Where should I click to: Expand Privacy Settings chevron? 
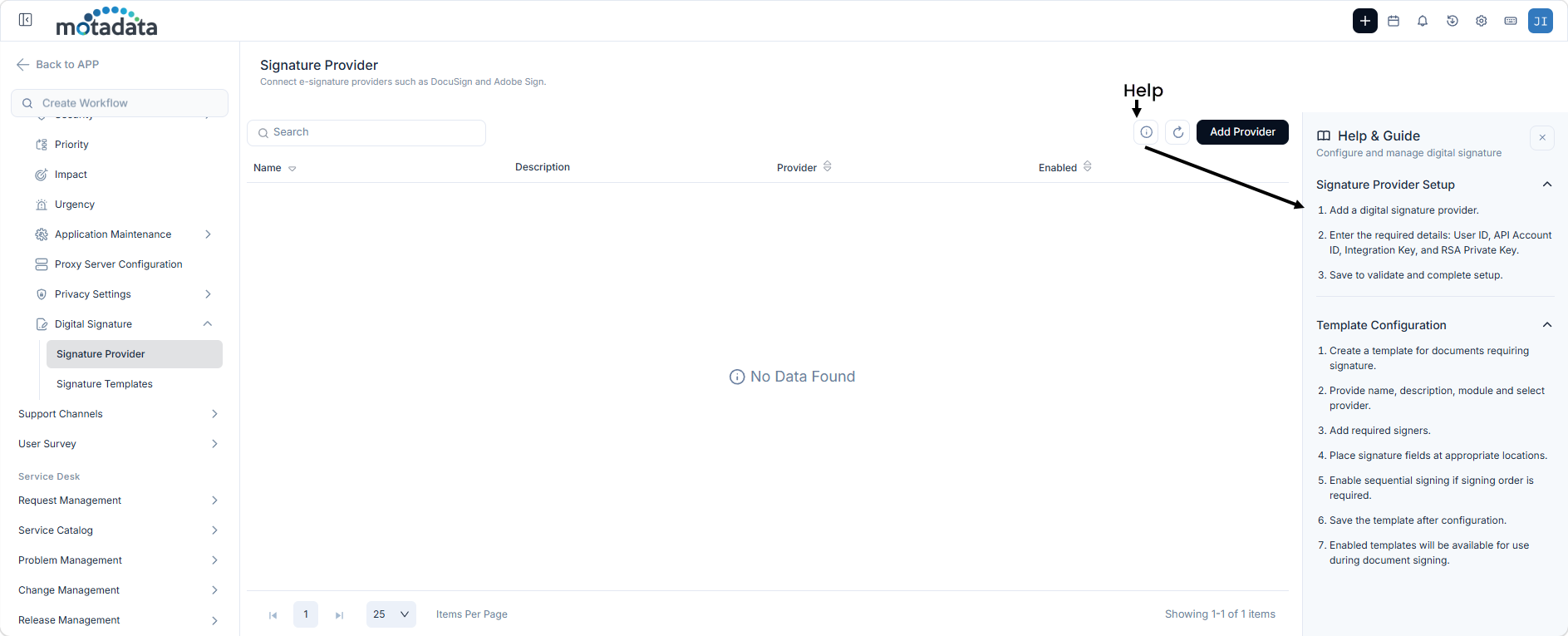[208, 294]
